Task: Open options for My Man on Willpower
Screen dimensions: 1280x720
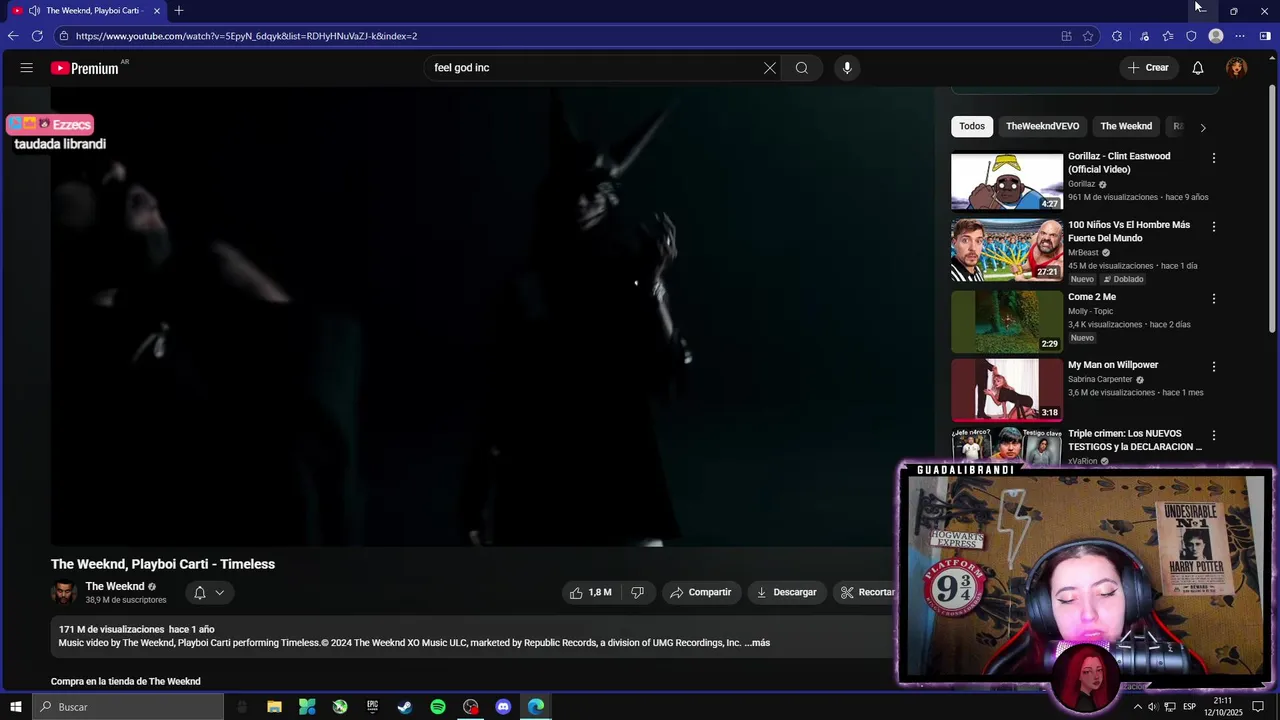Action: pos(1214,367)
